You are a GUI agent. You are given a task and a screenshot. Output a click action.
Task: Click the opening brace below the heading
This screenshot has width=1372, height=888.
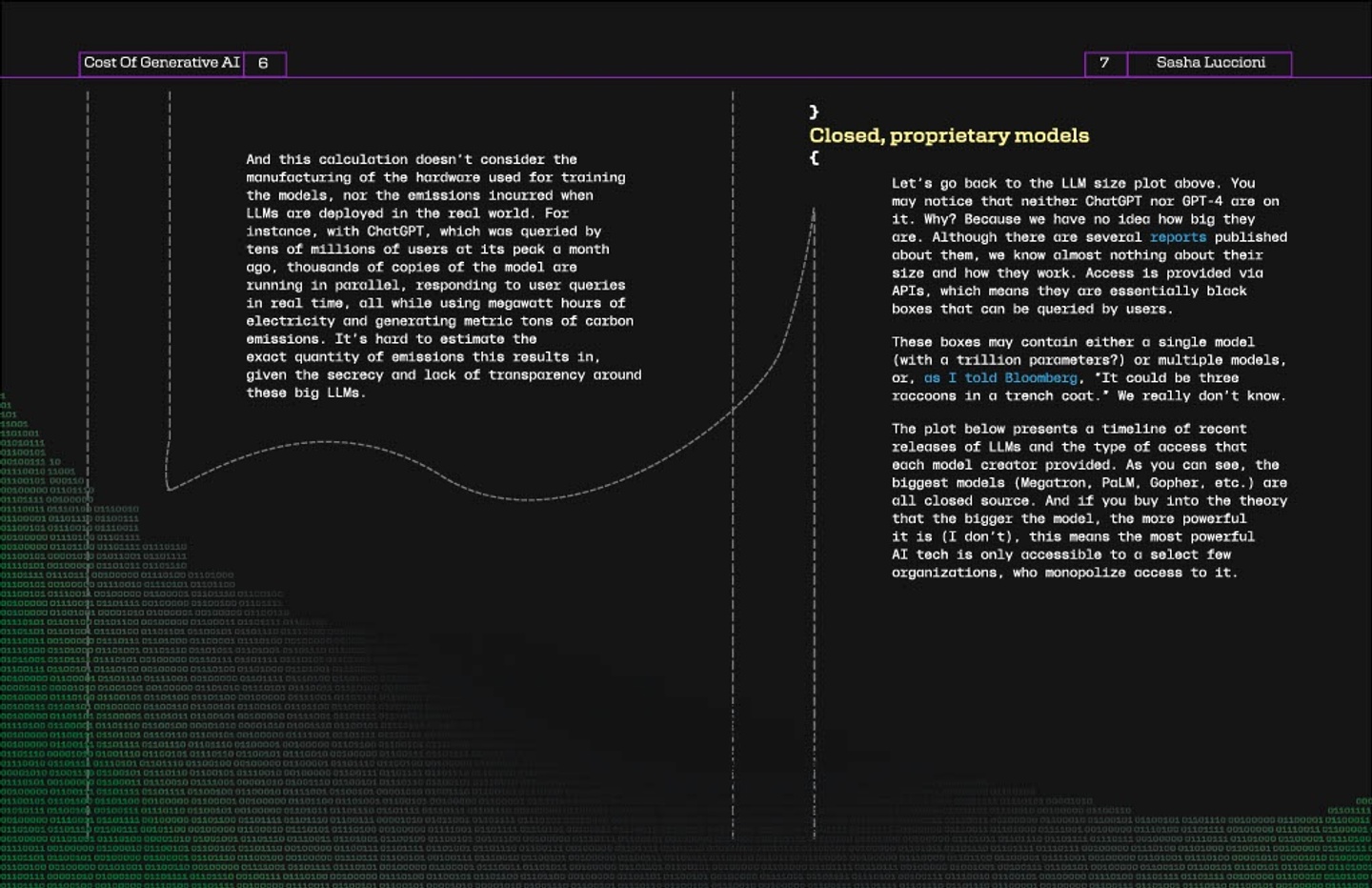click(814, 158)
